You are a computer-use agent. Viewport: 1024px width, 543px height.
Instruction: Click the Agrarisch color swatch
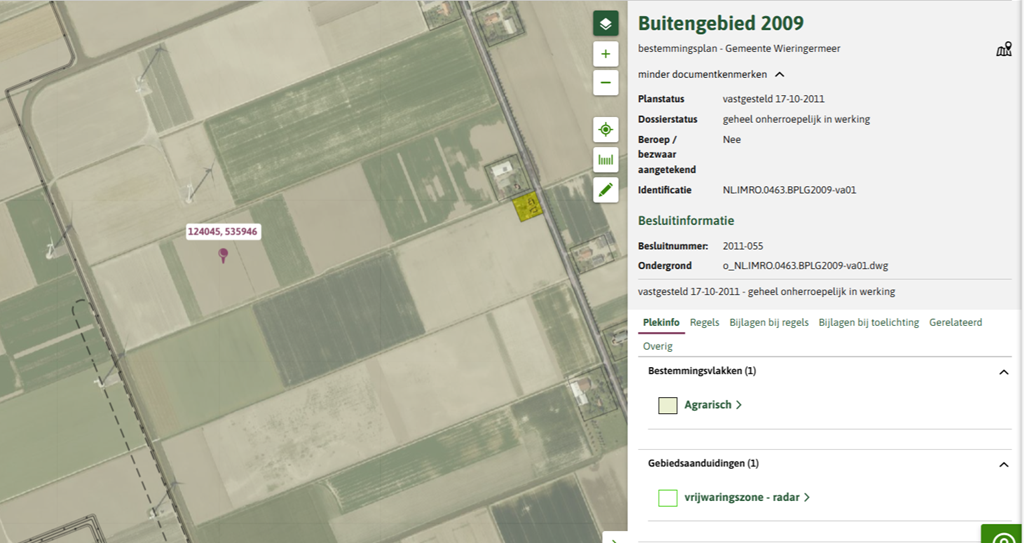pyautogui.click(x=668, y=405)
